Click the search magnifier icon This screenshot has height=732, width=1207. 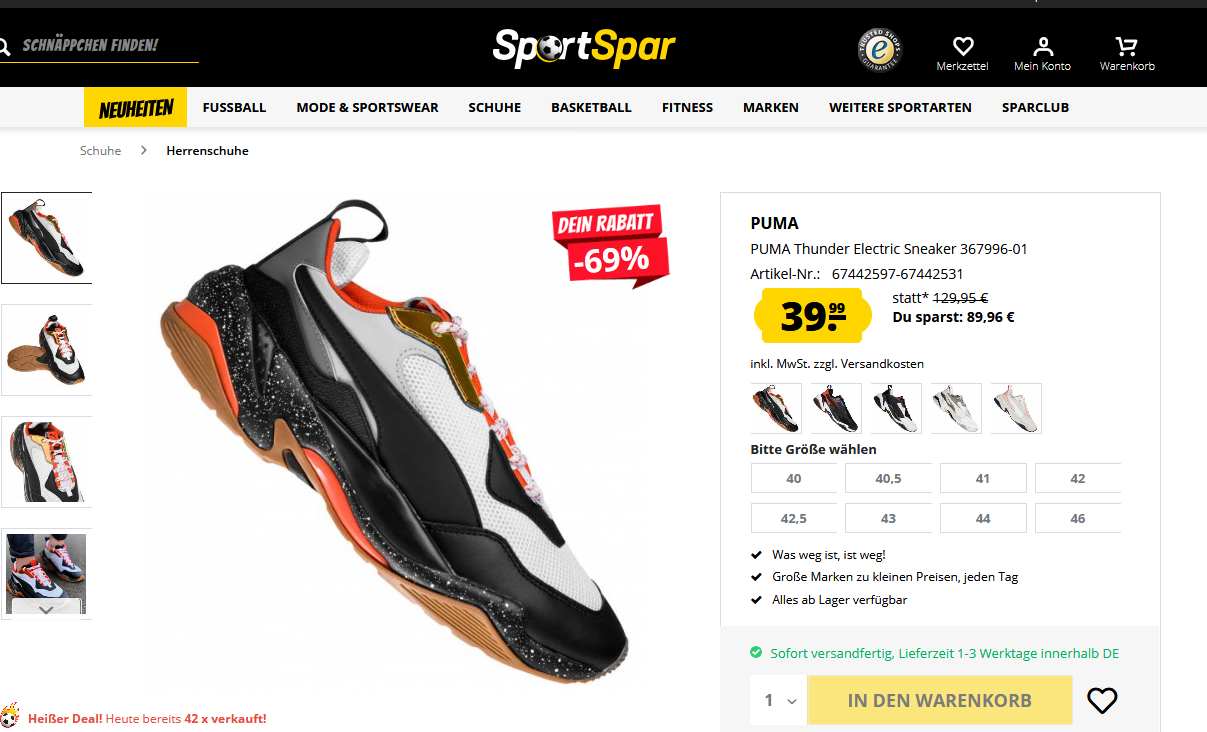(3, 46)
